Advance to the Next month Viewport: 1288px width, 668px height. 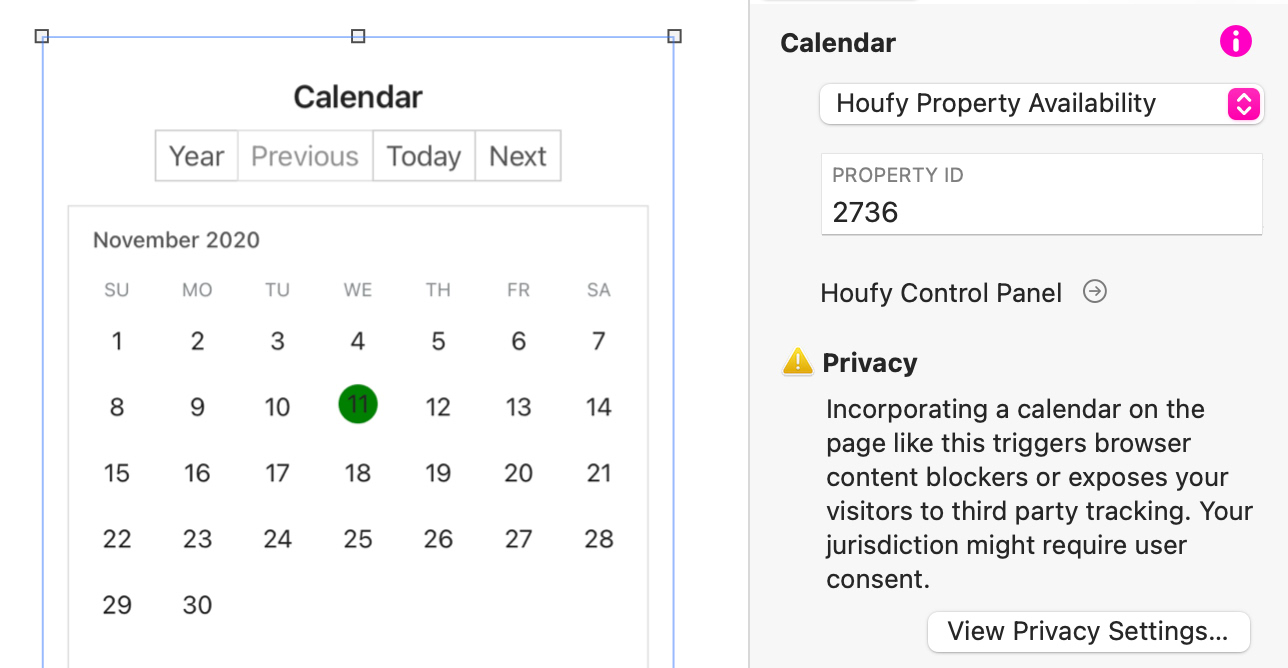point(518,156)
